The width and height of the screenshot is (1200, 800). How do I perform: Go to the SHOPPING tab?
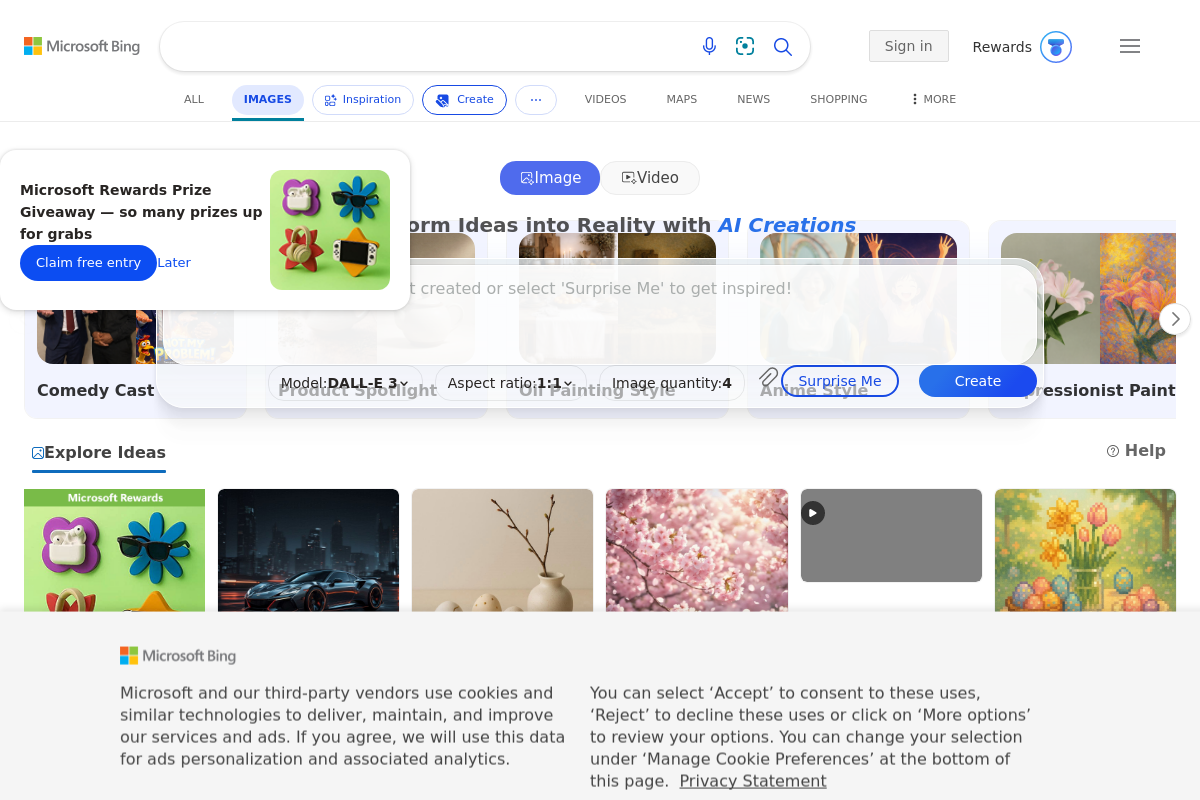pyautogui.click(x=838, y=100)
